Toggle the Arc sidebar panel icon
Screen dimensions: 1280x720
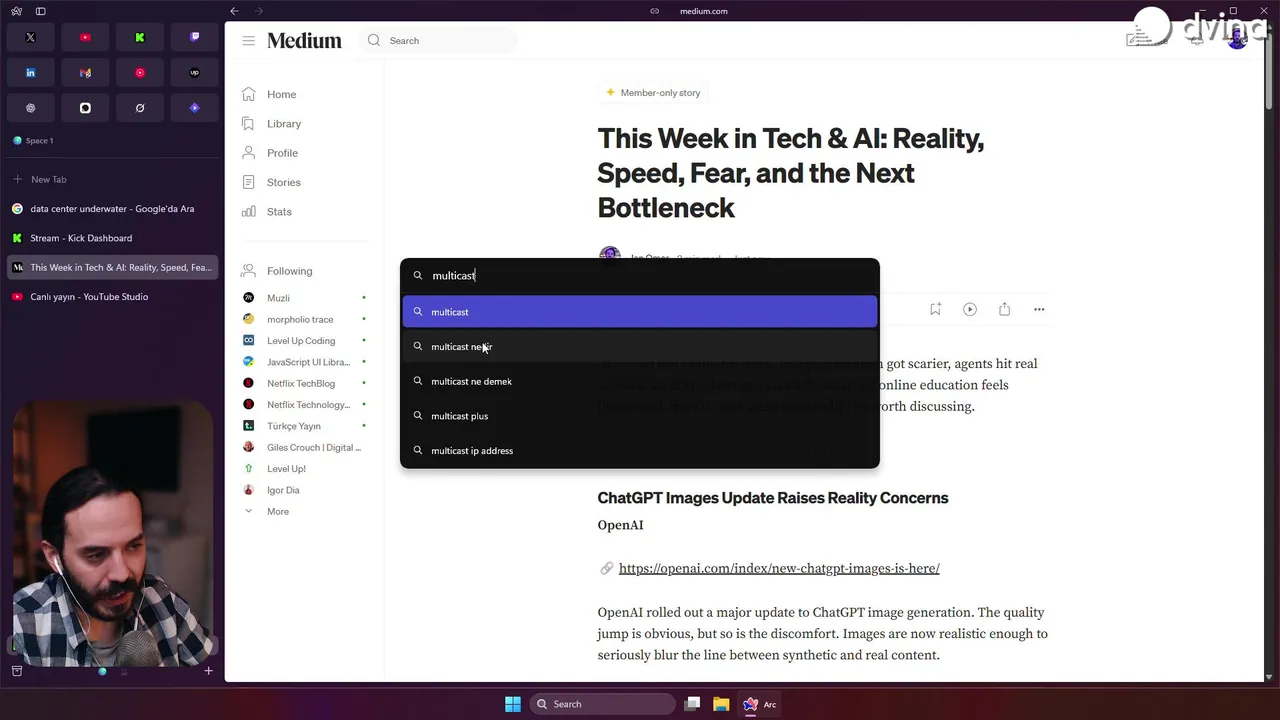(x=41, y=11)
